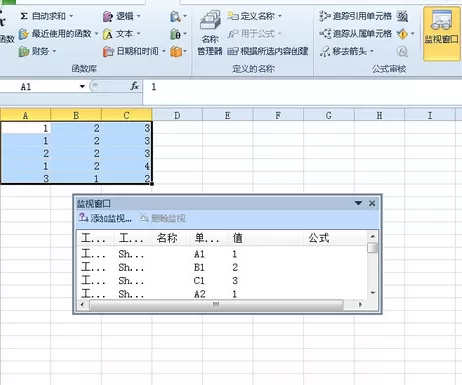The height and width of the screenshot is (385, 462).
Task: Select column A header
Action: (x=25, y=115)
